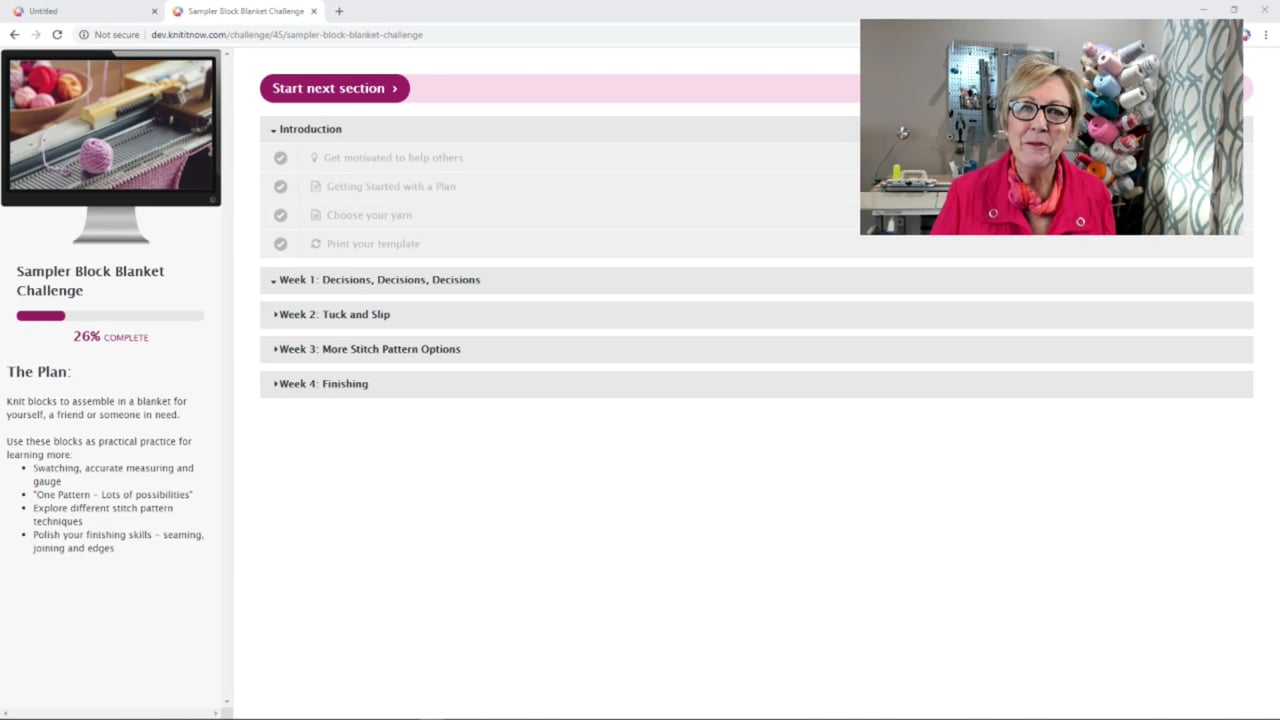Close the Untitled tab
The height and width of the screenshot is (720, 1280).
pyautogui.click(x=154, y=11)
